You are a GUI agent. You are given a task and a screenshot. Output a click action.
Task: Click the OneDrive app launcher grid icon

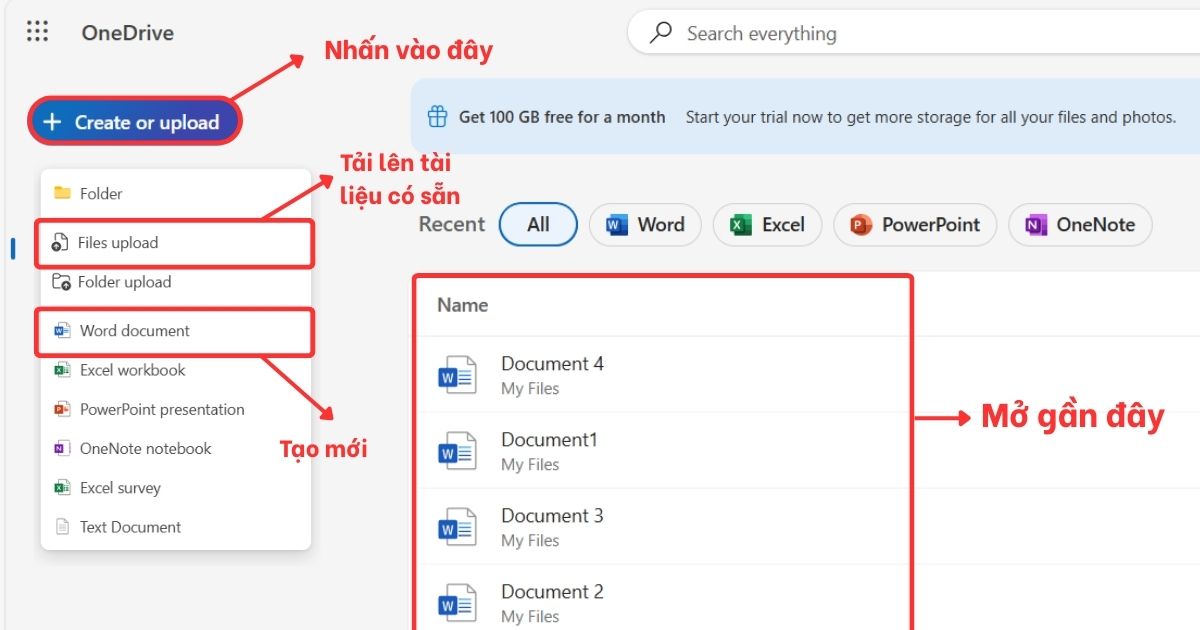click(x=37, y=31)
